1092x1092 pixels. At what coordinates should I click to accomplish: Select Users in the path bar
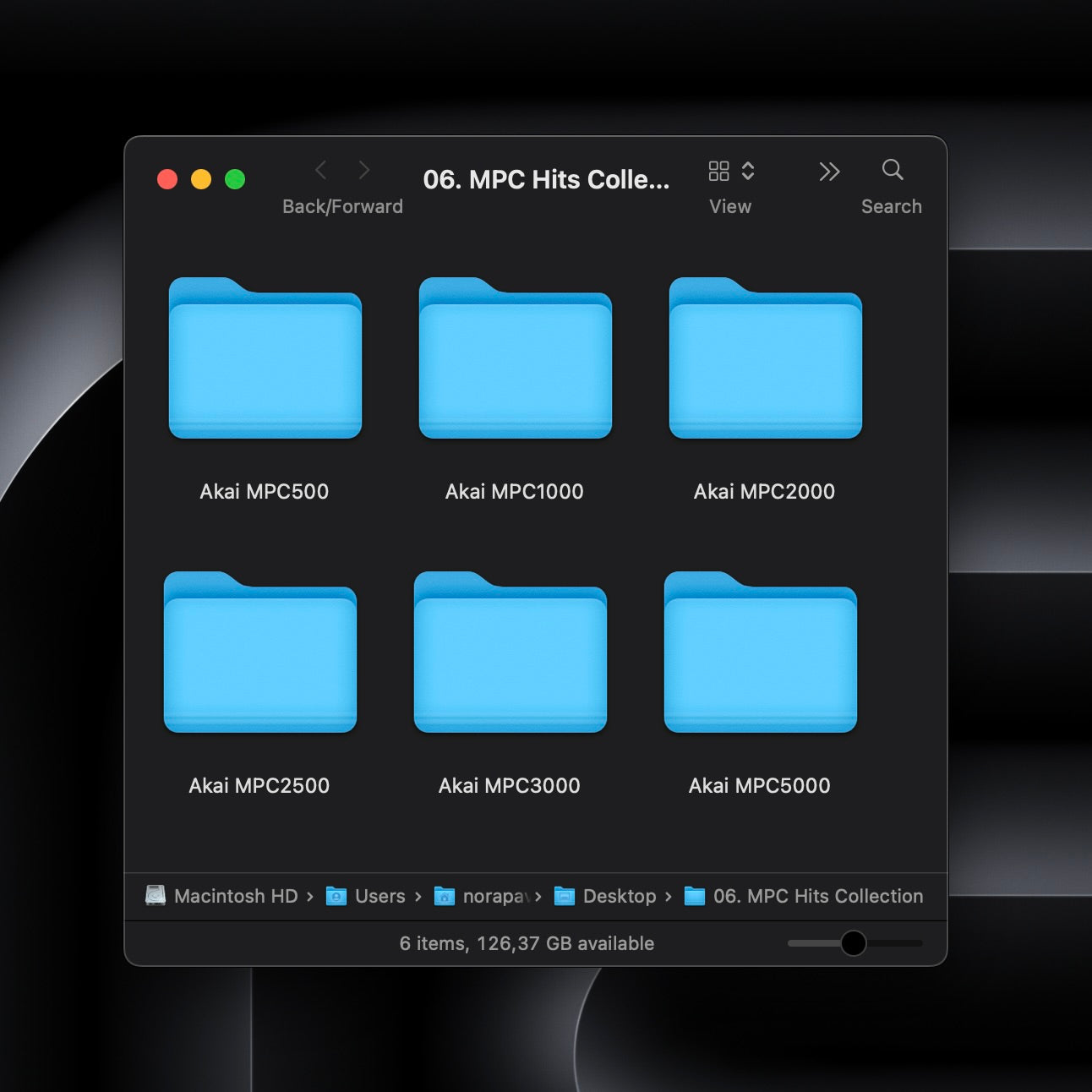381,896
